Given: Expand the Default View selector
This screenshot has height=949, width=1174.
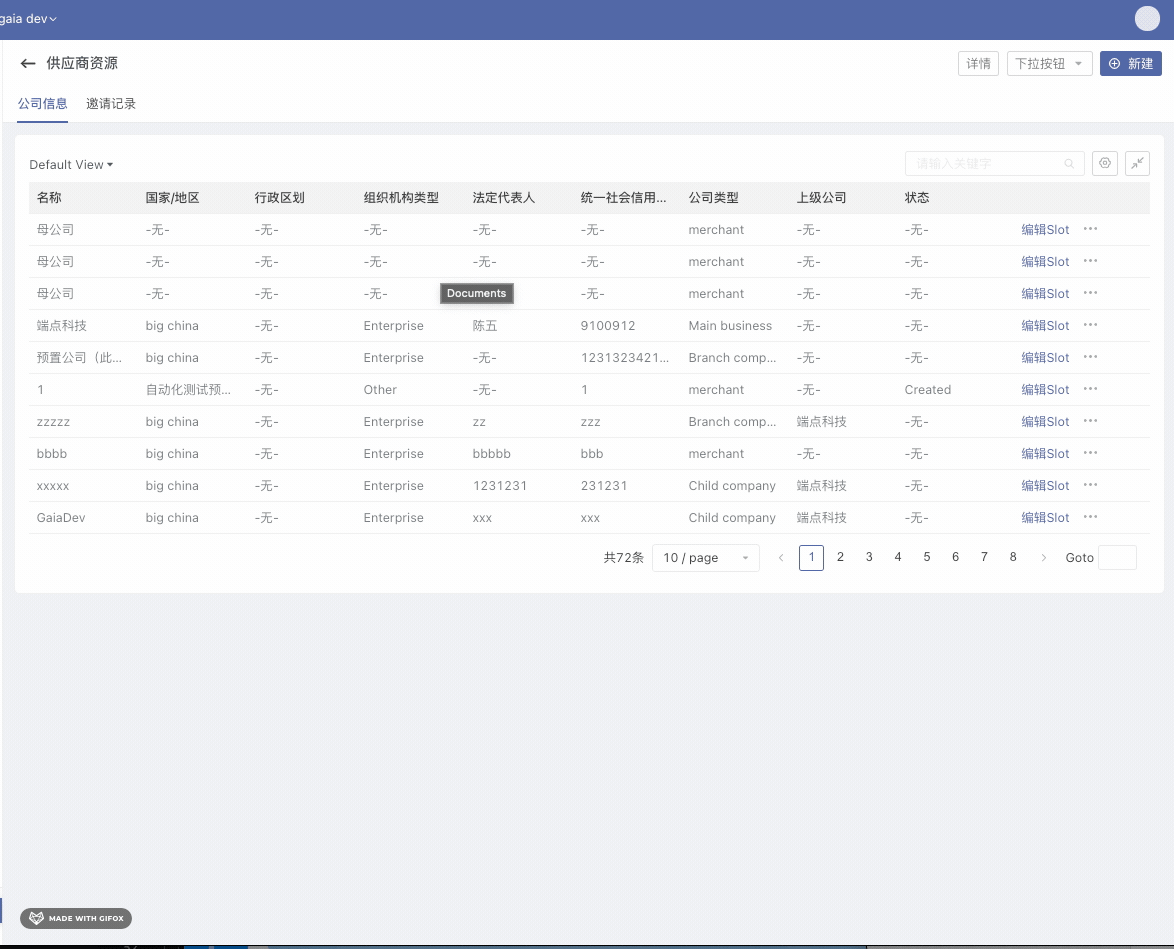Looking at the screenshot, I should [x=71, y=165].
